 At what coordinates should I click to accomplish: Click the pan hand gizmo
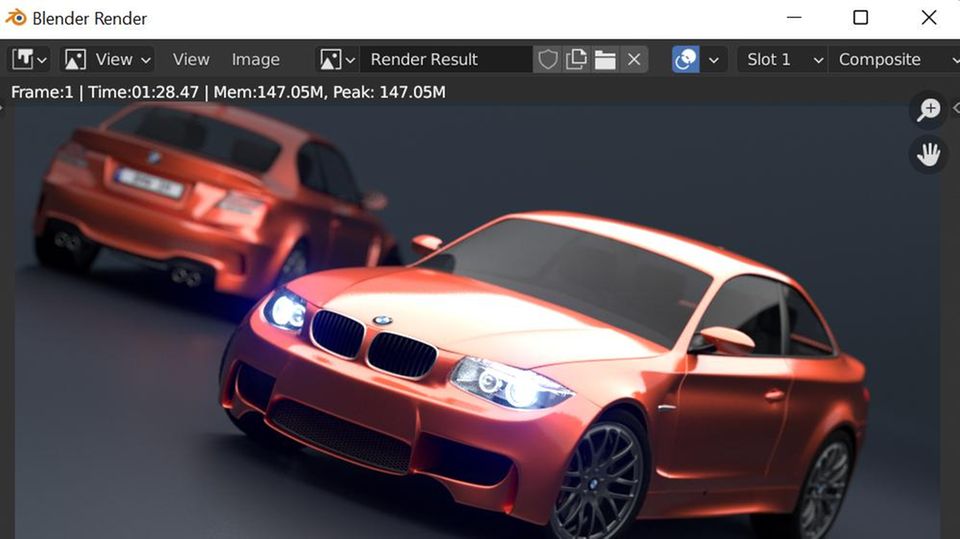929,154
